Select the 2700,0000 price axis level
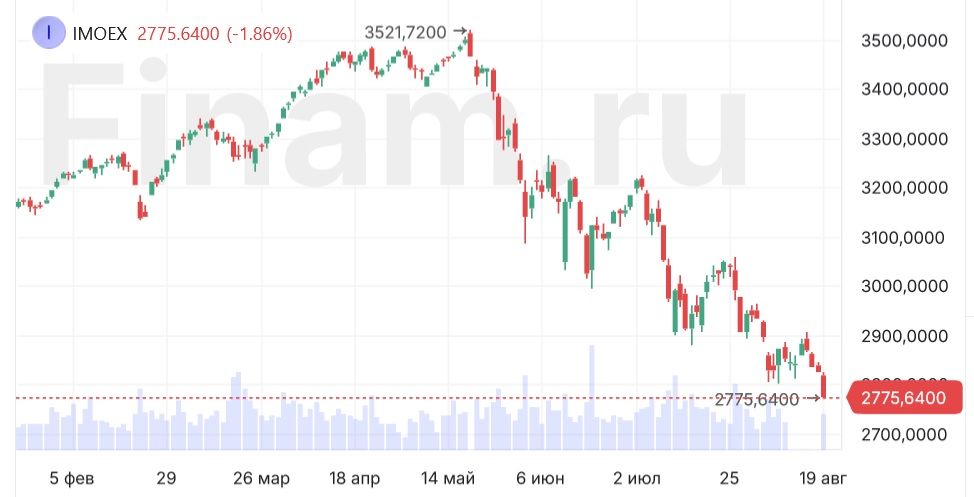974x497 pixels. point(903,434)
